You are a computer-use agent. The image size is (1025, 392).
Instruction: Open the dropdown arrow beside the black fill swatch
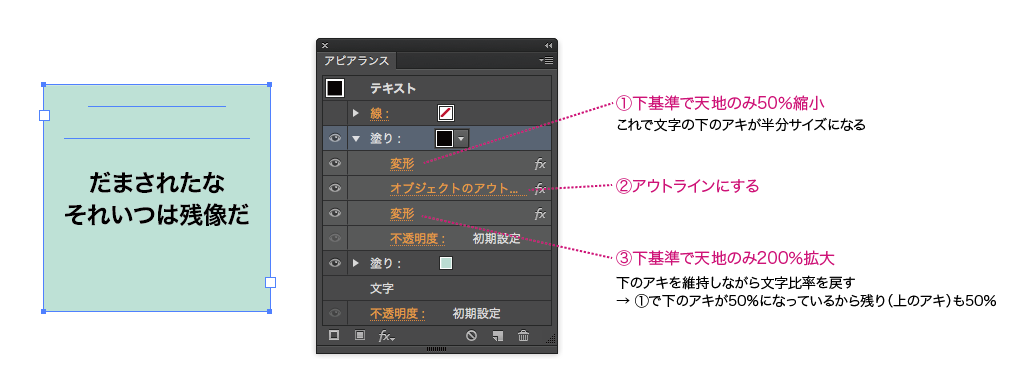[x=462, y=138]
